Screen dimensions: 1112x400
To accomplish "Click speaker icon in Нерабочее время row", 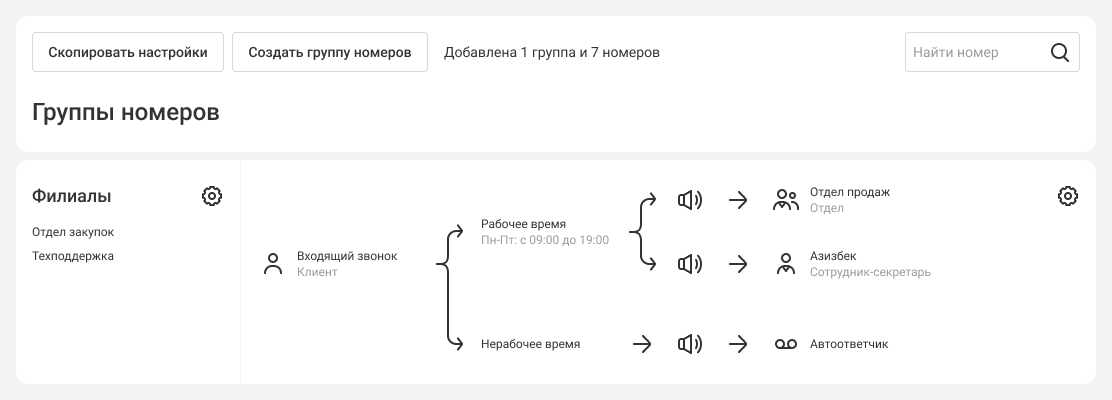I will (x=690, y=344).
